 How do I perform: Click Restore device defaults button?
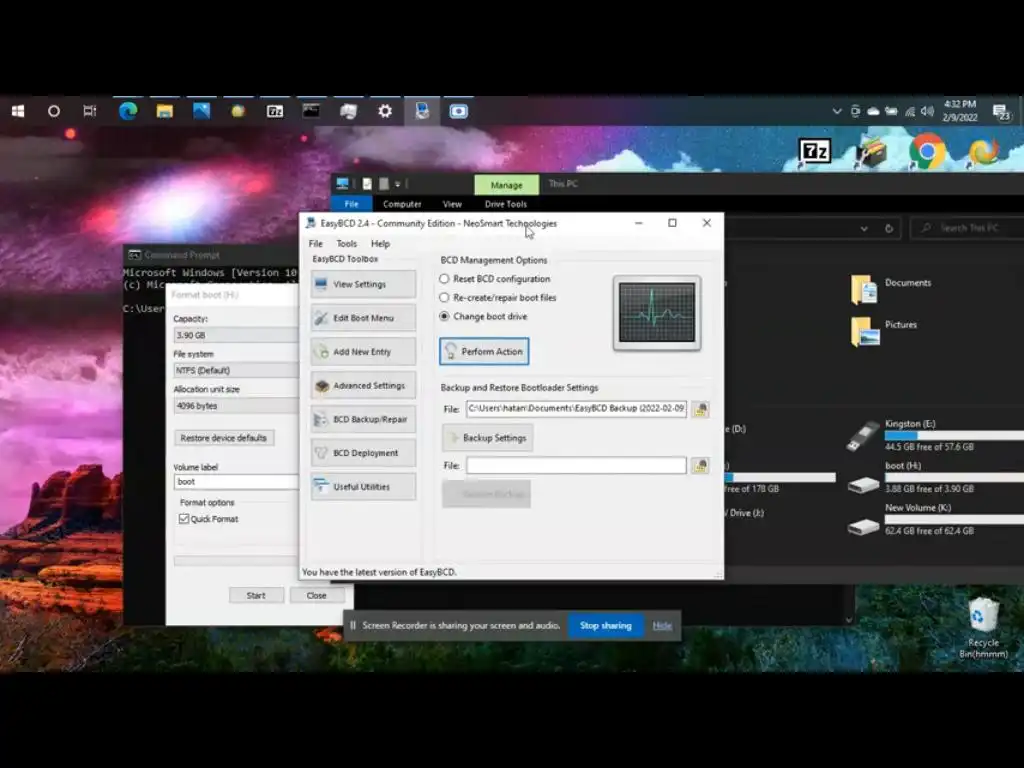pyautogui.click(x=224, y=438)
